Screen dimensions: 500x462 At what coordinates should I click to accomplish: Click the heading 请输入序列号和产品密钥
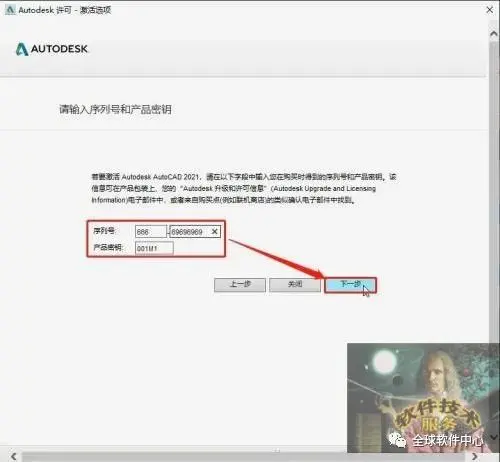115,109
